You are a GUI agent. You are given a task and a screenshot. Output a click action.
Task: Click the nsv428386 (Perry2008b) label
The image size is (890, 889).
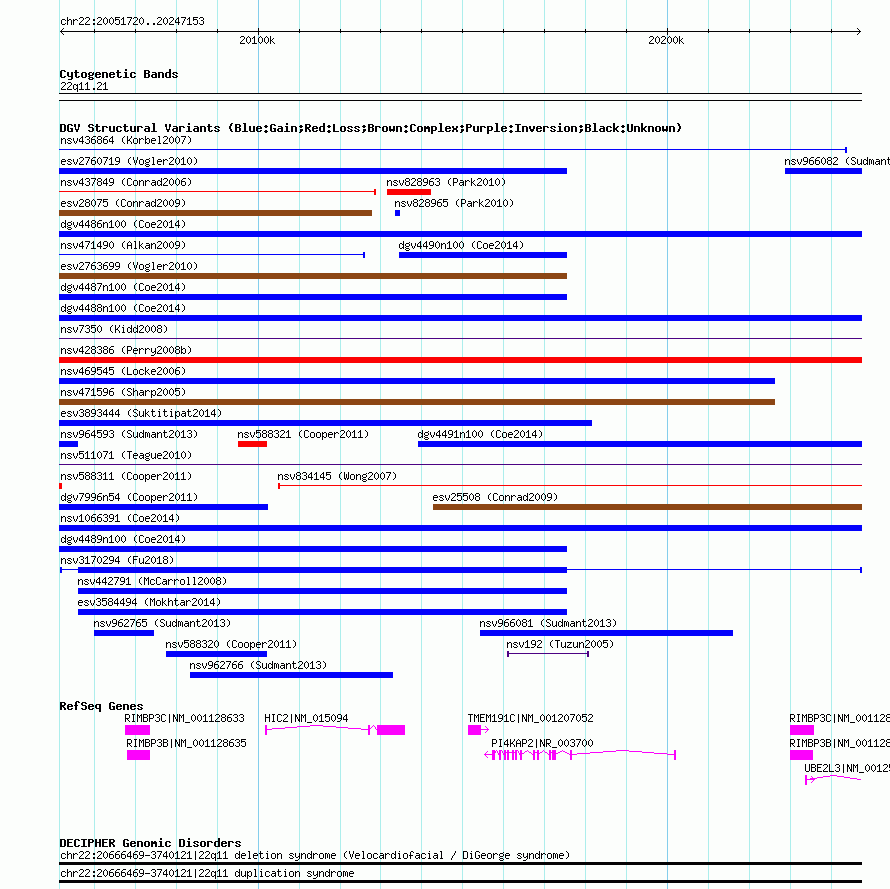point(126,350)
